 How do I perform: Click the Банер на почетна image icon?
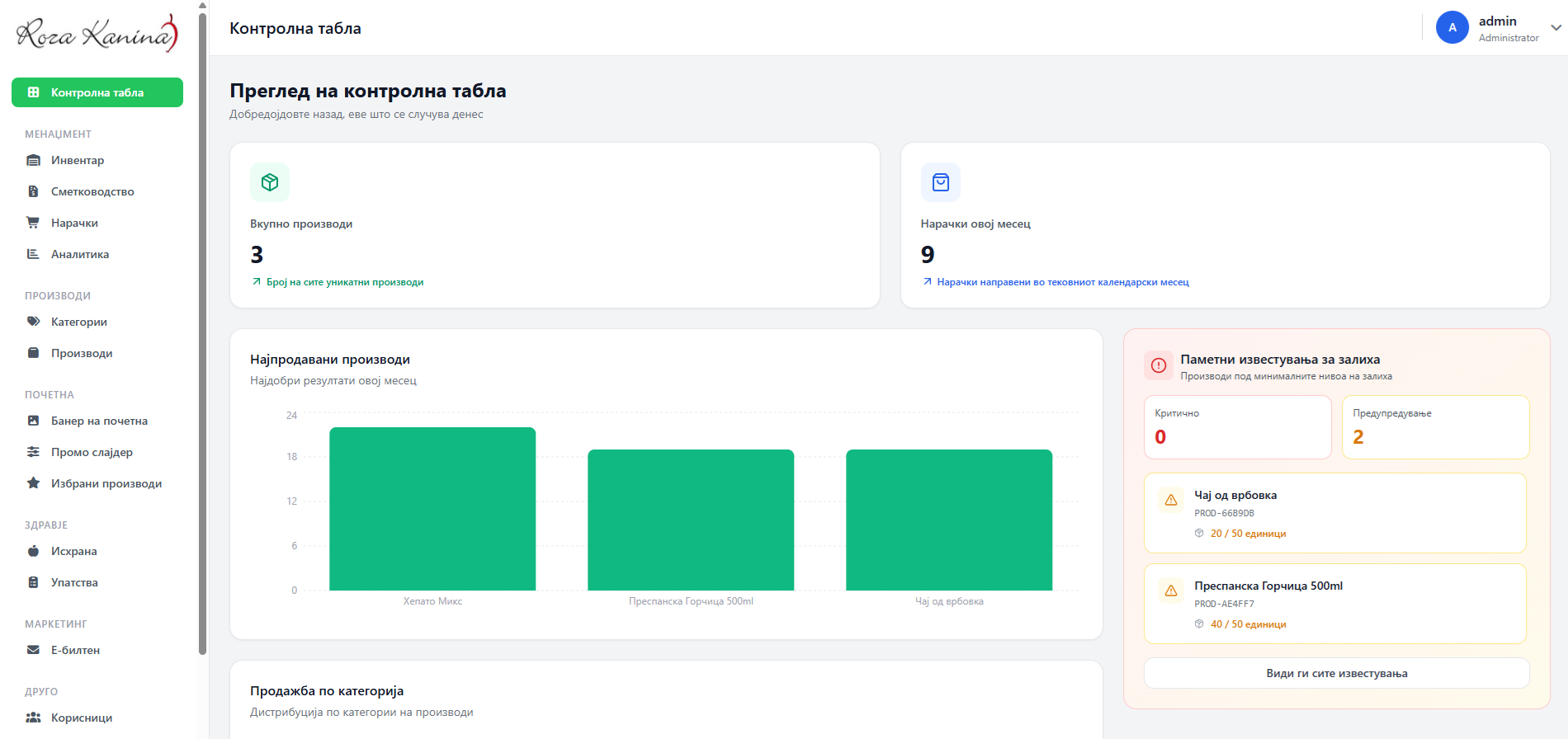(33, 421)
